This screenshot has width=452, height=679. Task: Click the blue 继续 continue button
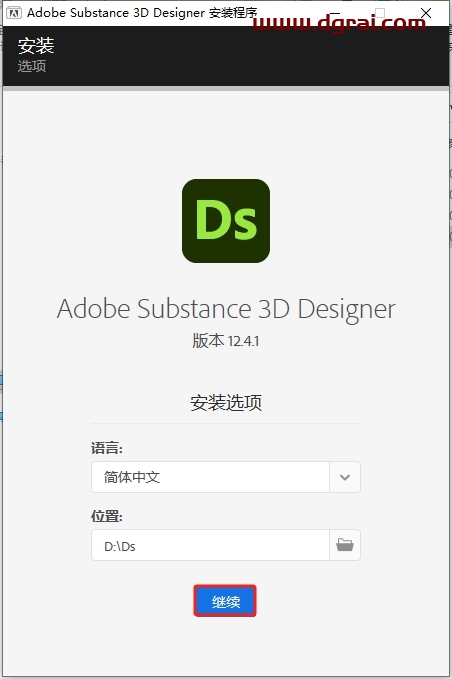[x=225, y=601]
